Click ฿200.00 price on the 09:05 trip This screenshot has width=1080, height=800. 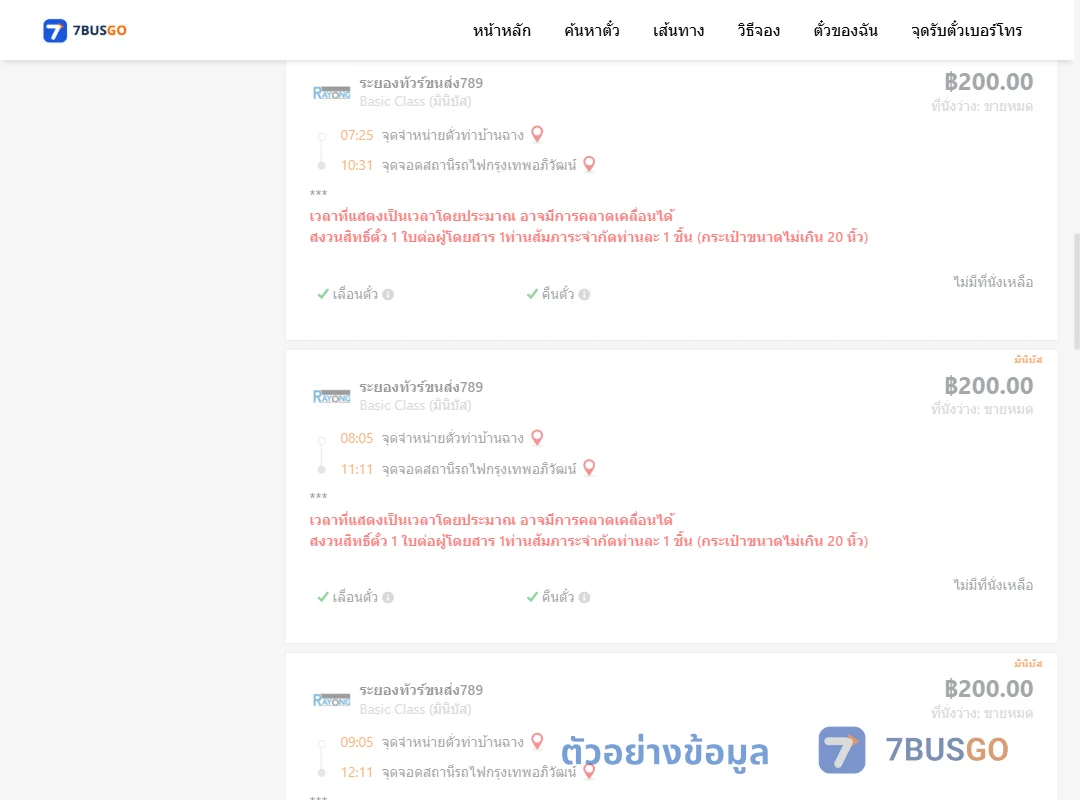click(x=988, y=689)
